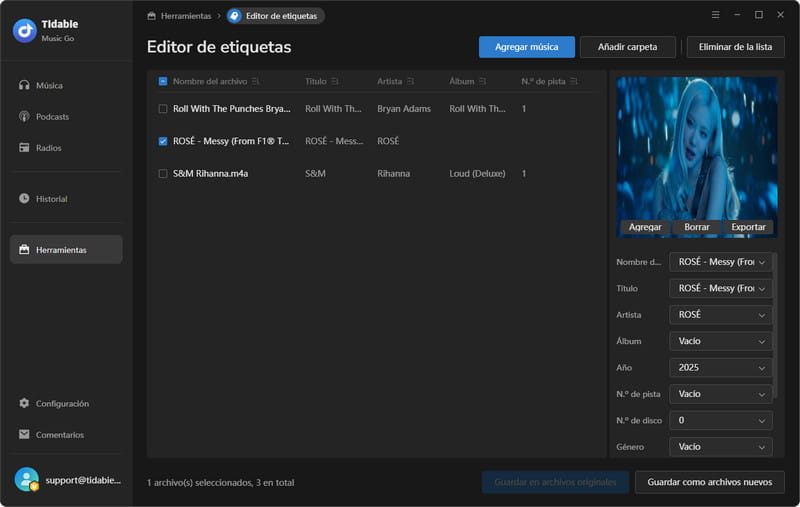800x507 pixels.
Task: Click Guardar en archivos originales
Action: point(555,482)
